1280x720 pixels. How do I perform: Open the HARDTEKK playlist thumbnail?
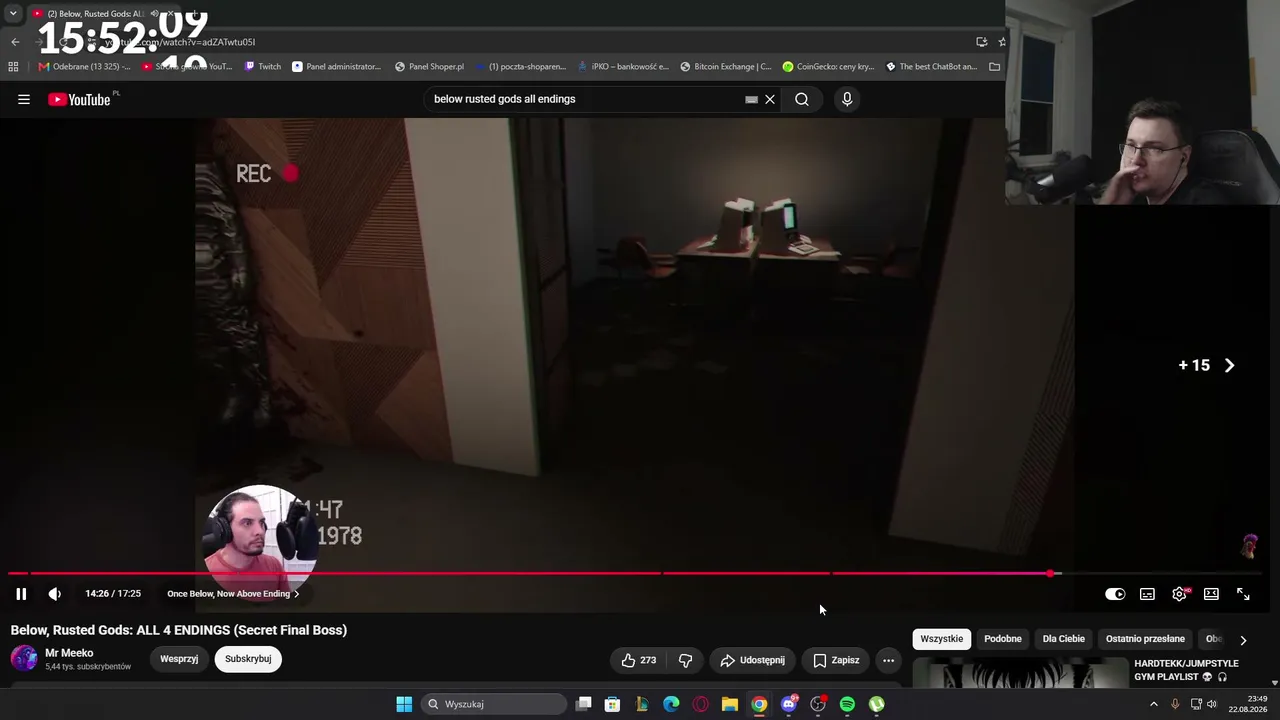1020,674
